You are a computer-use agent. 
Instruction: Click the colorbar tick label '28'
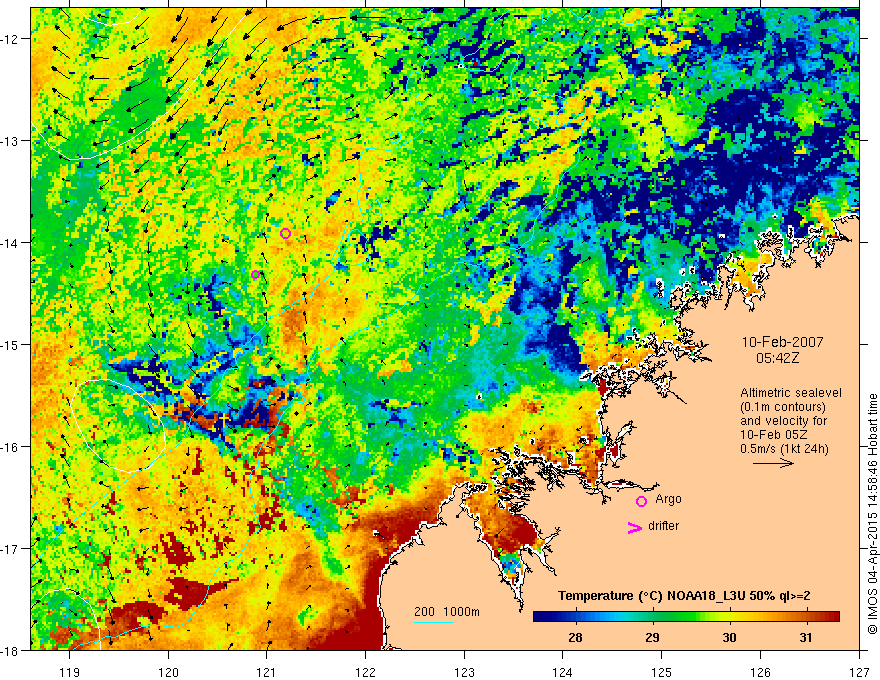click(575, 637)
